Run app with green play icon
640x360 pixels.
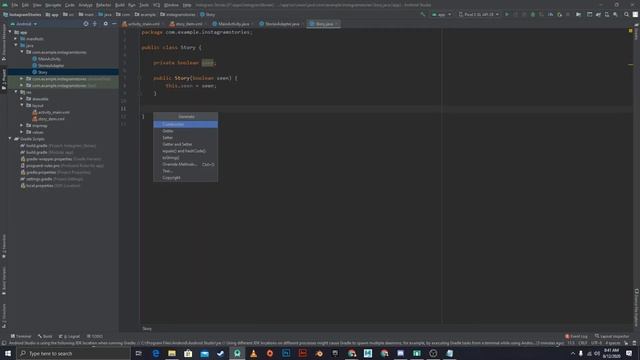pos(507,14)
